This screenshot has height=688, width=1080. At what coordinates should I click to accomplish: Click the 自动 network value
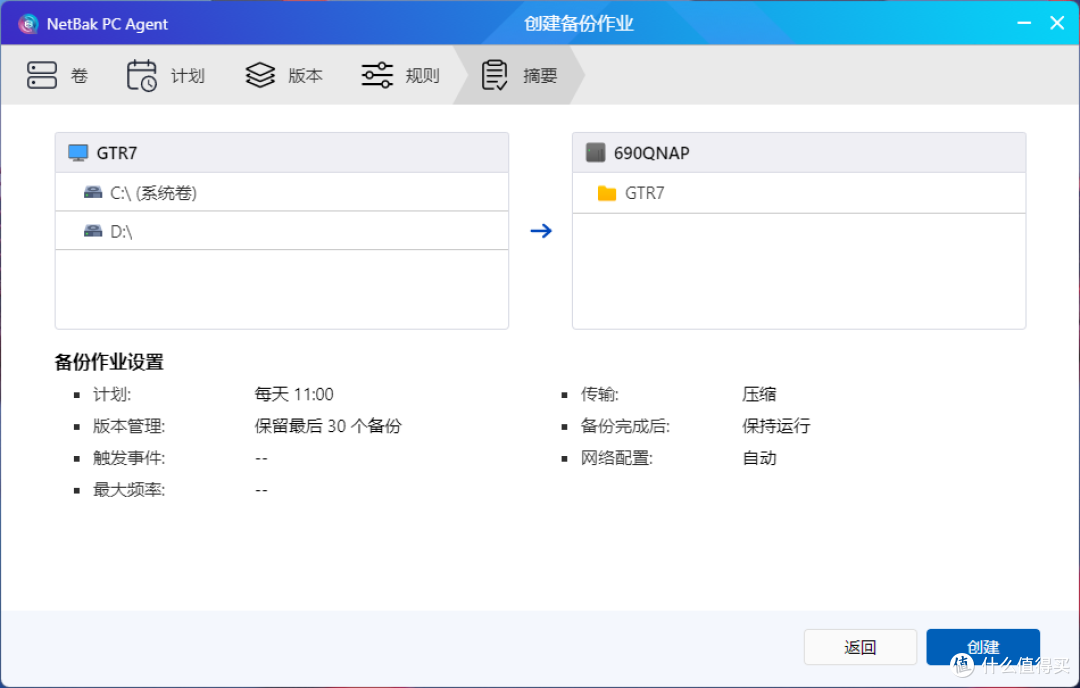point(759,458)
